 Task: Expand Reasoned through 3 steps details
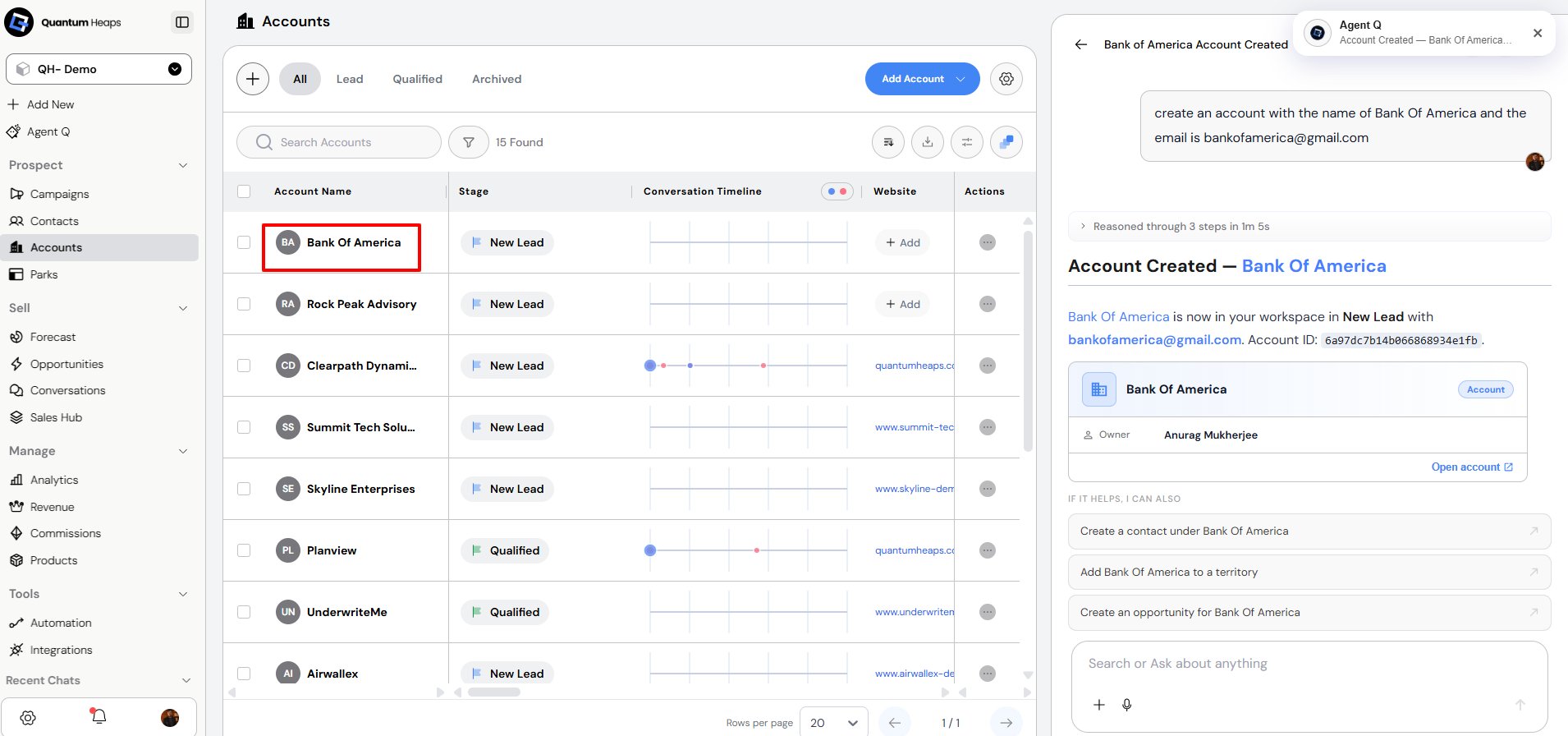click(x=1309, y=227)
